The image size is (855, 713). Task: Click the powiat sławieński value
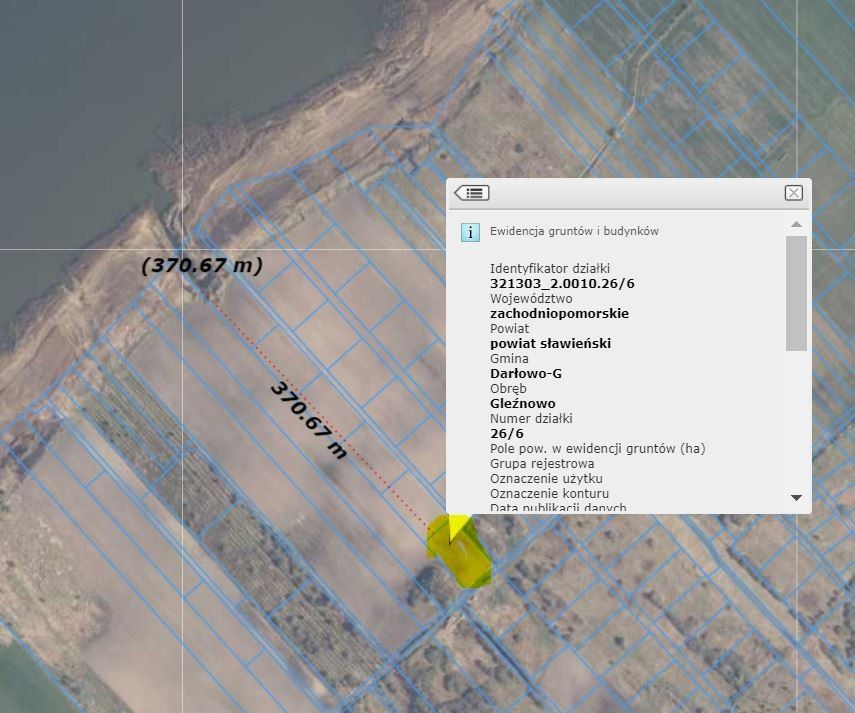550,343
